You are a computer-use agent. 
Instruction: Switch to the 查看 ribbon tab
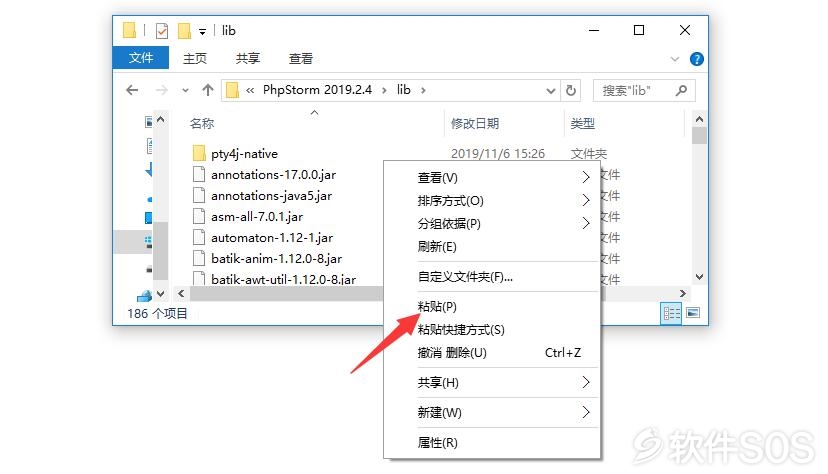(x=300, y=58)
